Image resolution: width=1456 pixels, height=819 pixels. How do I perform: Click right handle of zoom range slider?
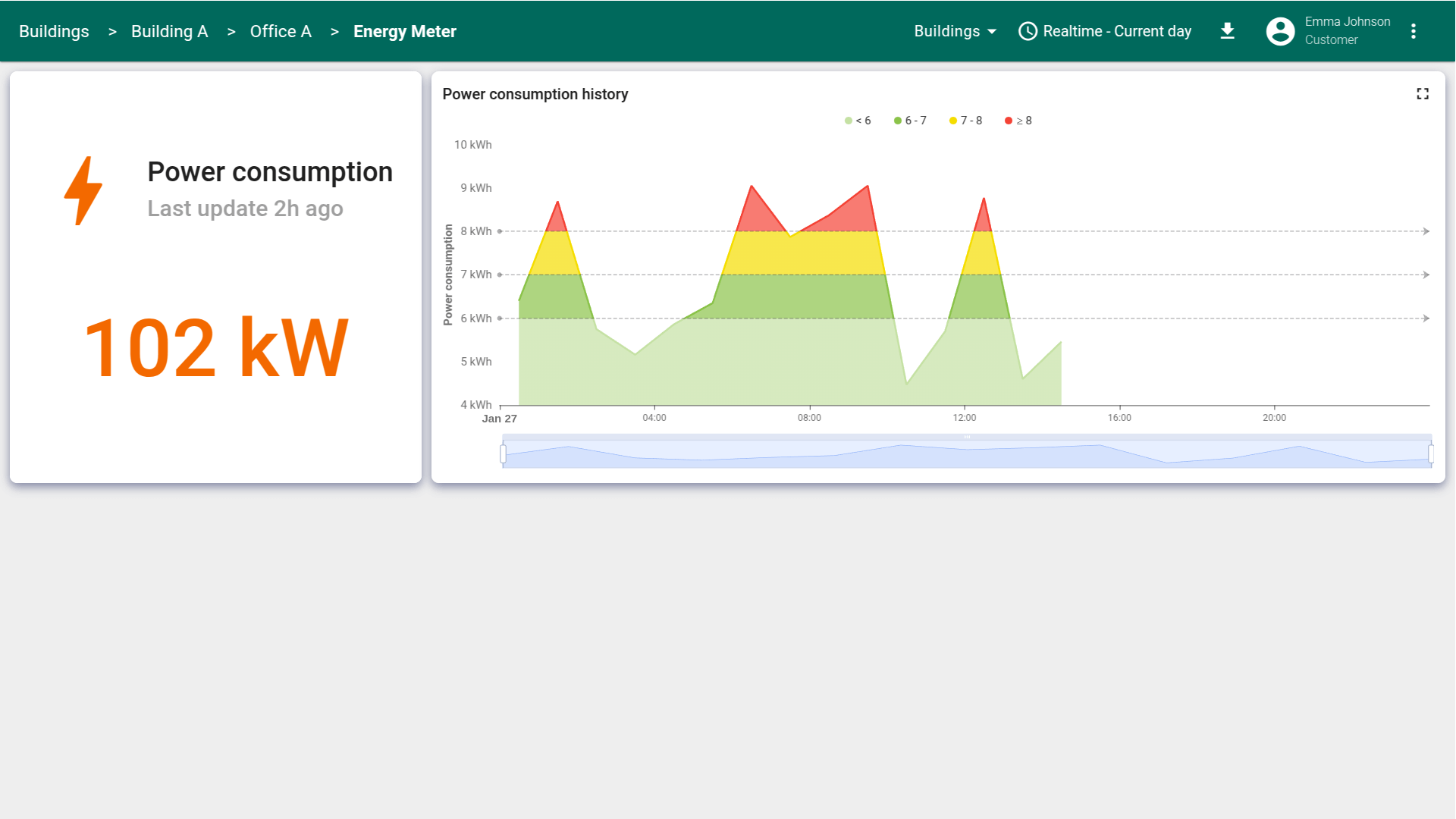tap(1431, 454)
